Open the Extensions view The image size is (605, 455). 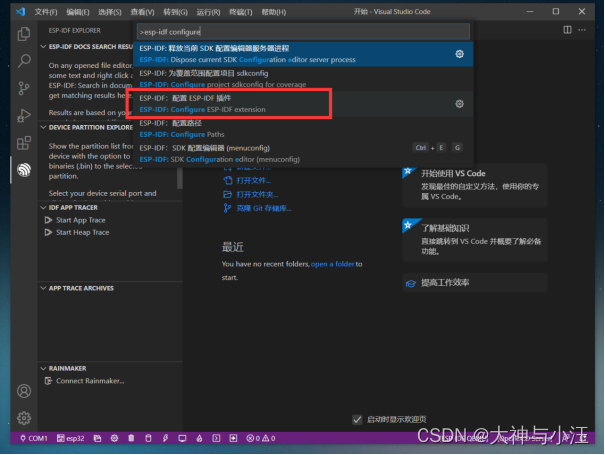click(24, 143)
